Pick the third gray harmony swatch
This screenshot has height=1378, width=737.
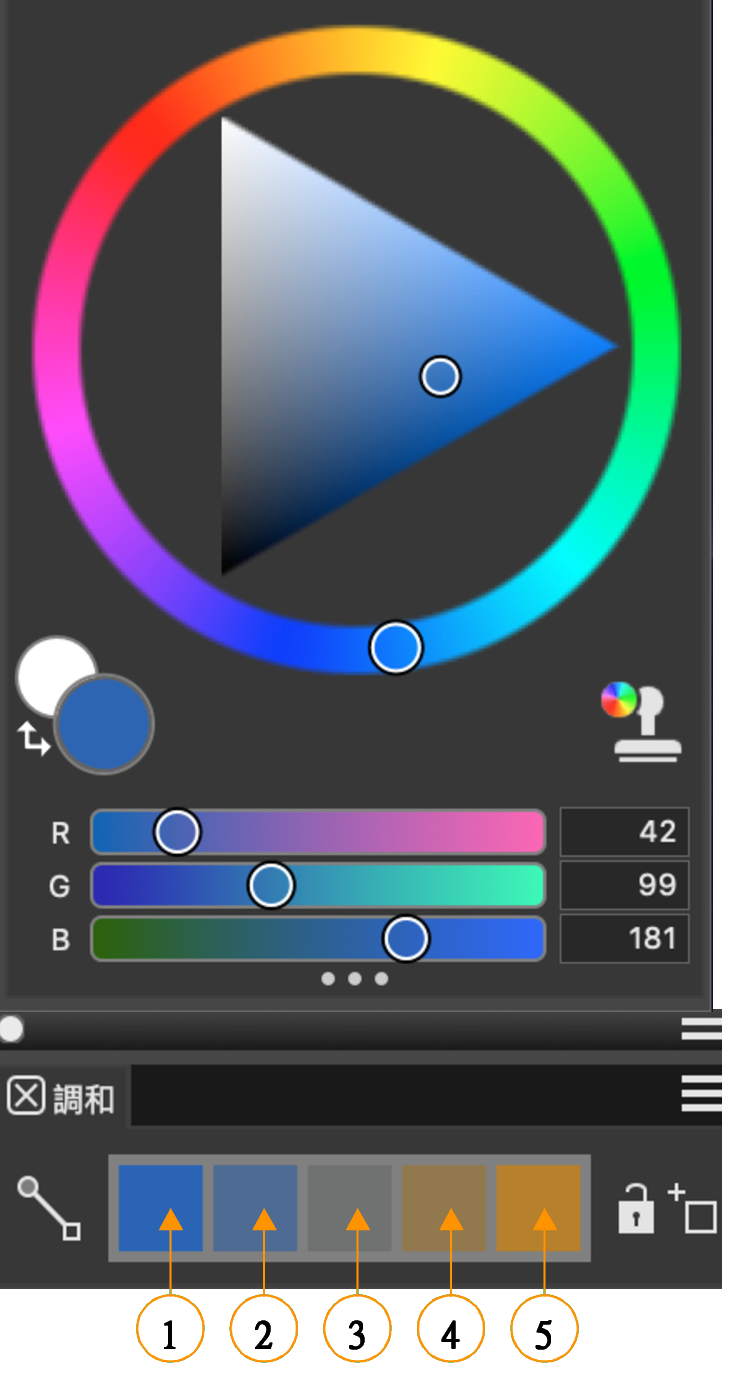tap(349, 1206)
